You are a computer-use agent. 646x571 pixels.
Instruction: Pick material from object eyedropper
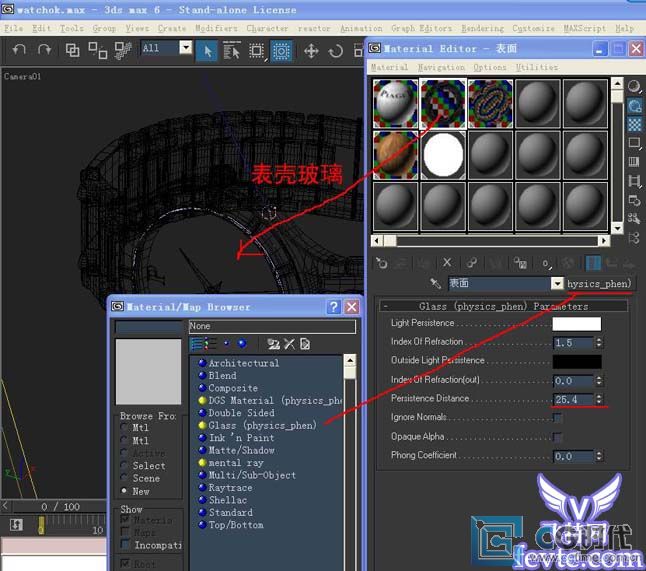click(x=435, y=283)
